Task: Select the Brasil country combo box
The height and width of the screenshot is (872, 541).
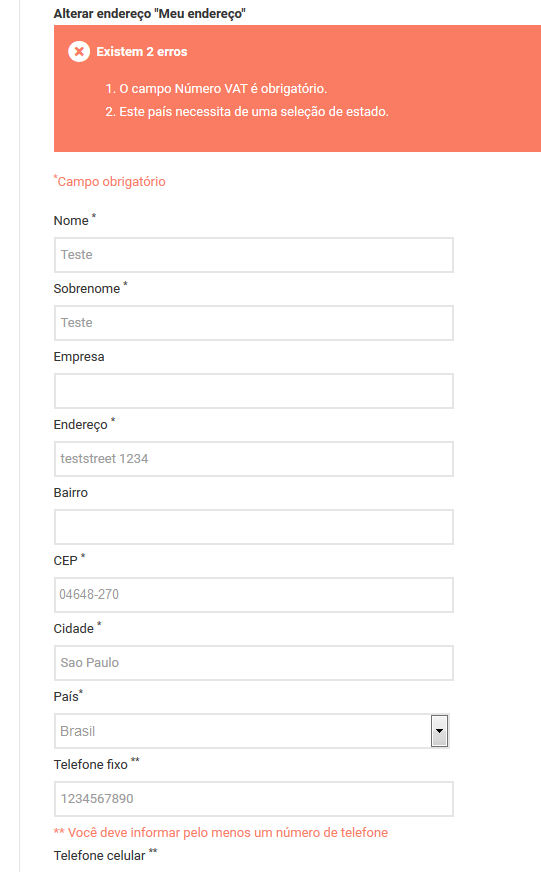Action: pyautogui.click(x=251, y=731)
